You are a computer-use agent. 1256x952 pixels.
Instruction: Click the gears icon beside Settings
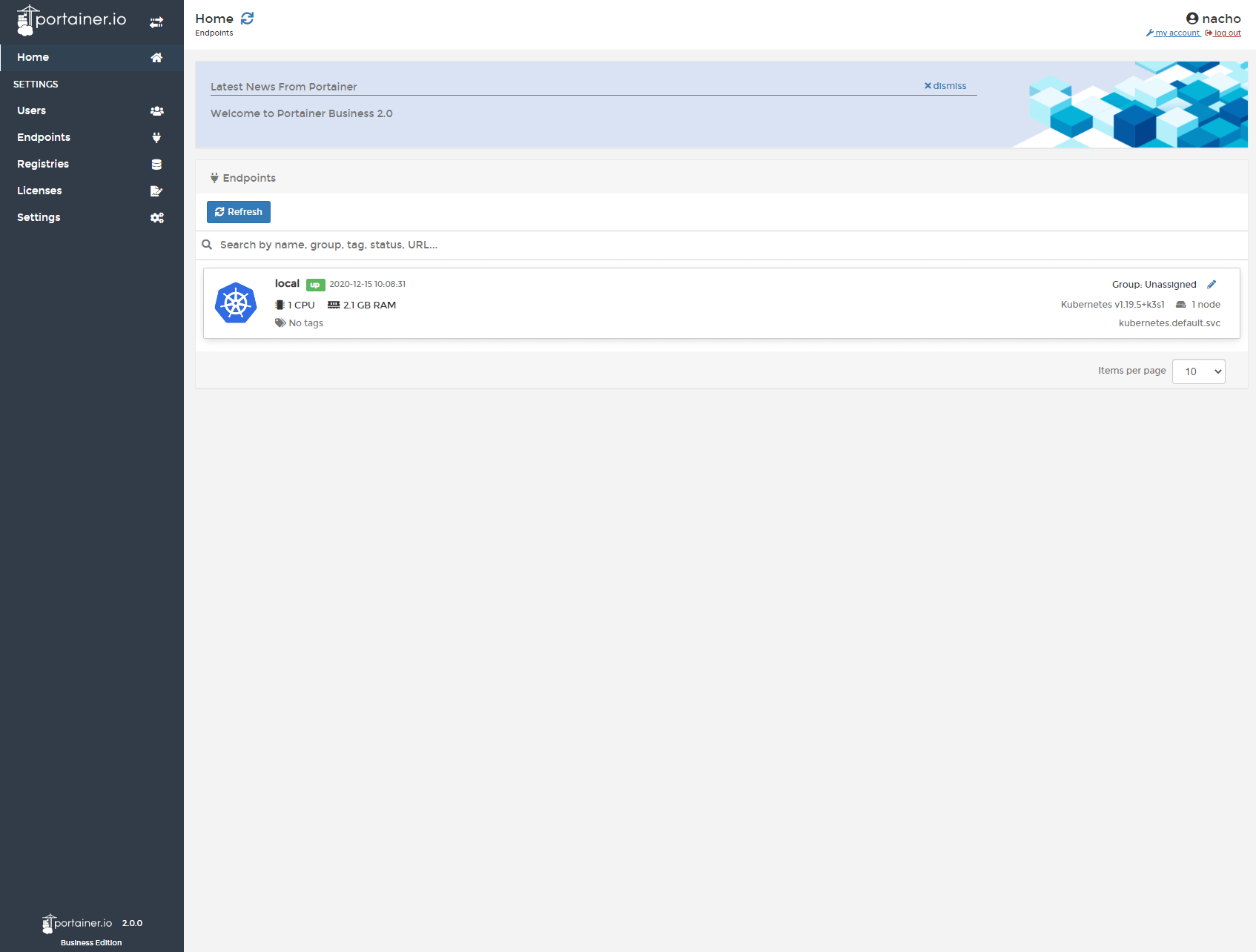[x=156, y=218]
